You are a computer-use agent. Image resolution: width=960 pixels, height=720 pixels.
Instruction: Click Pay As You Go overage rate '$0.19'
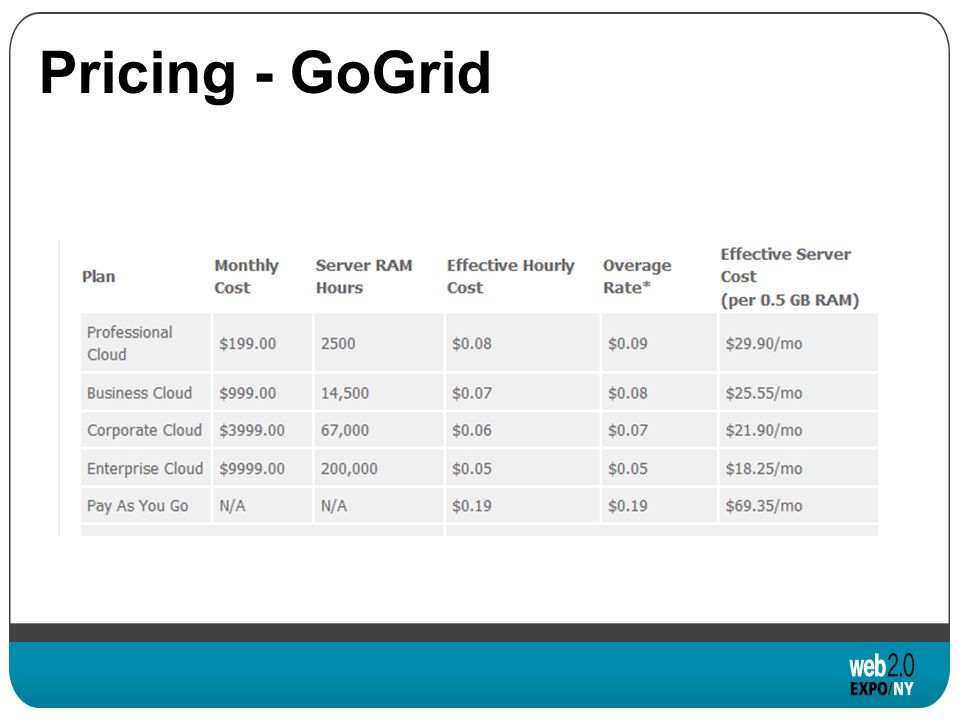(x=659, y=505)
